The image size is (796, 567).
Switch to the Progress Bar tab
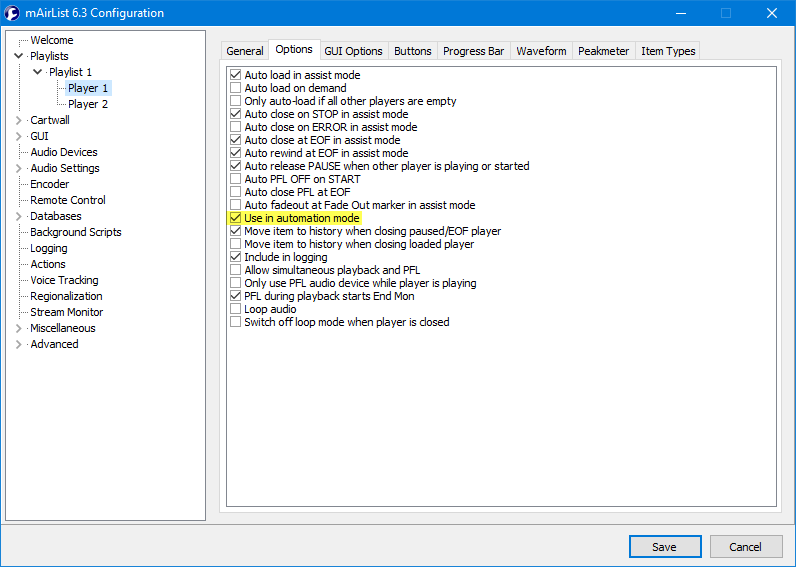pos(474,51)
